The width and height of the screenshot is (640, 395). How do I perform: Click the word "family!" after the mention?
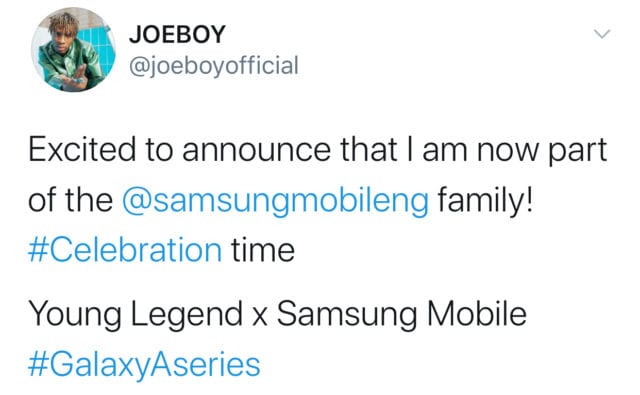coord(485,201)
